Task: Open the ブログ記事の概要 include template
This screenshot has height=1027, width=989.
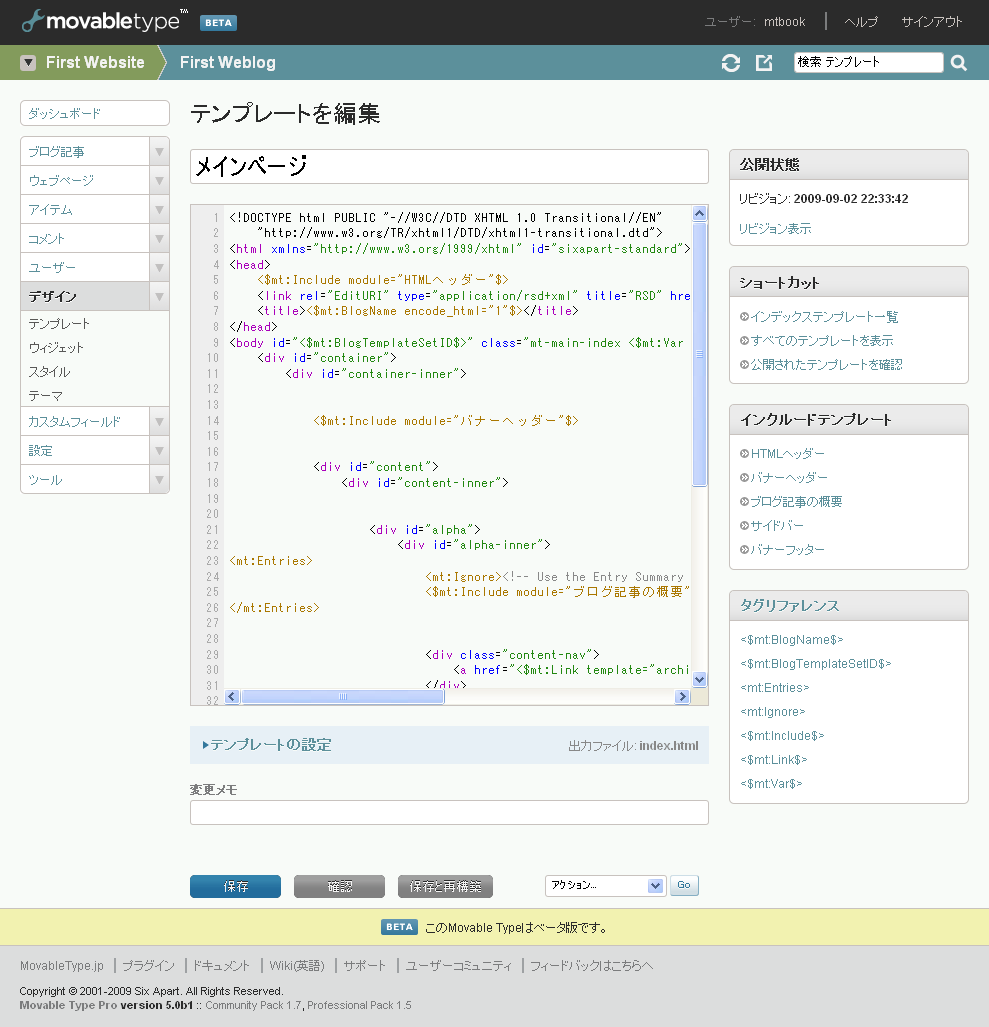Action: pos(796,502)
